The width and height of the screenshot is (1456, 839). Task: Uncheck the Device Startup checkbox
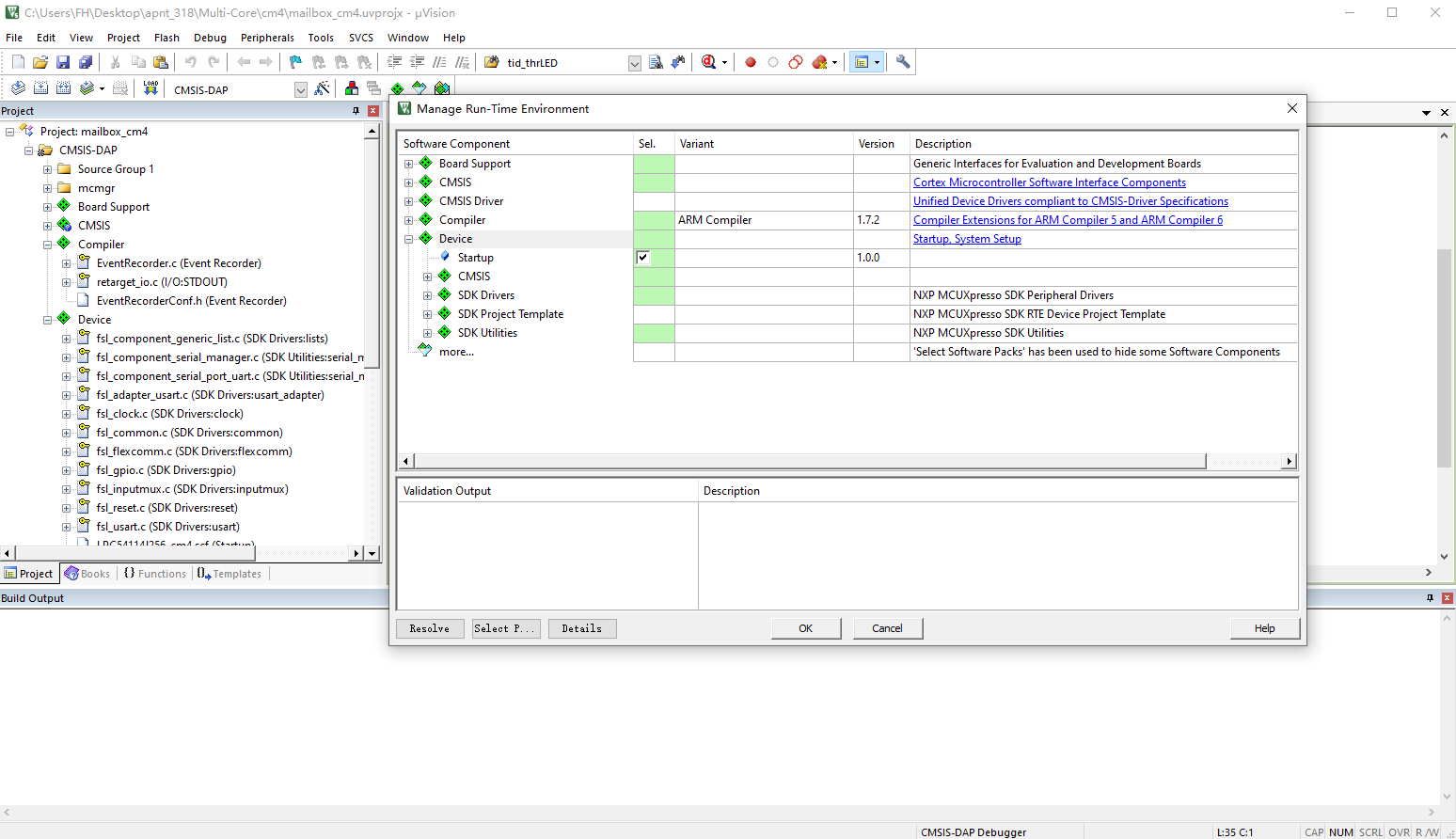coord(643,258)
